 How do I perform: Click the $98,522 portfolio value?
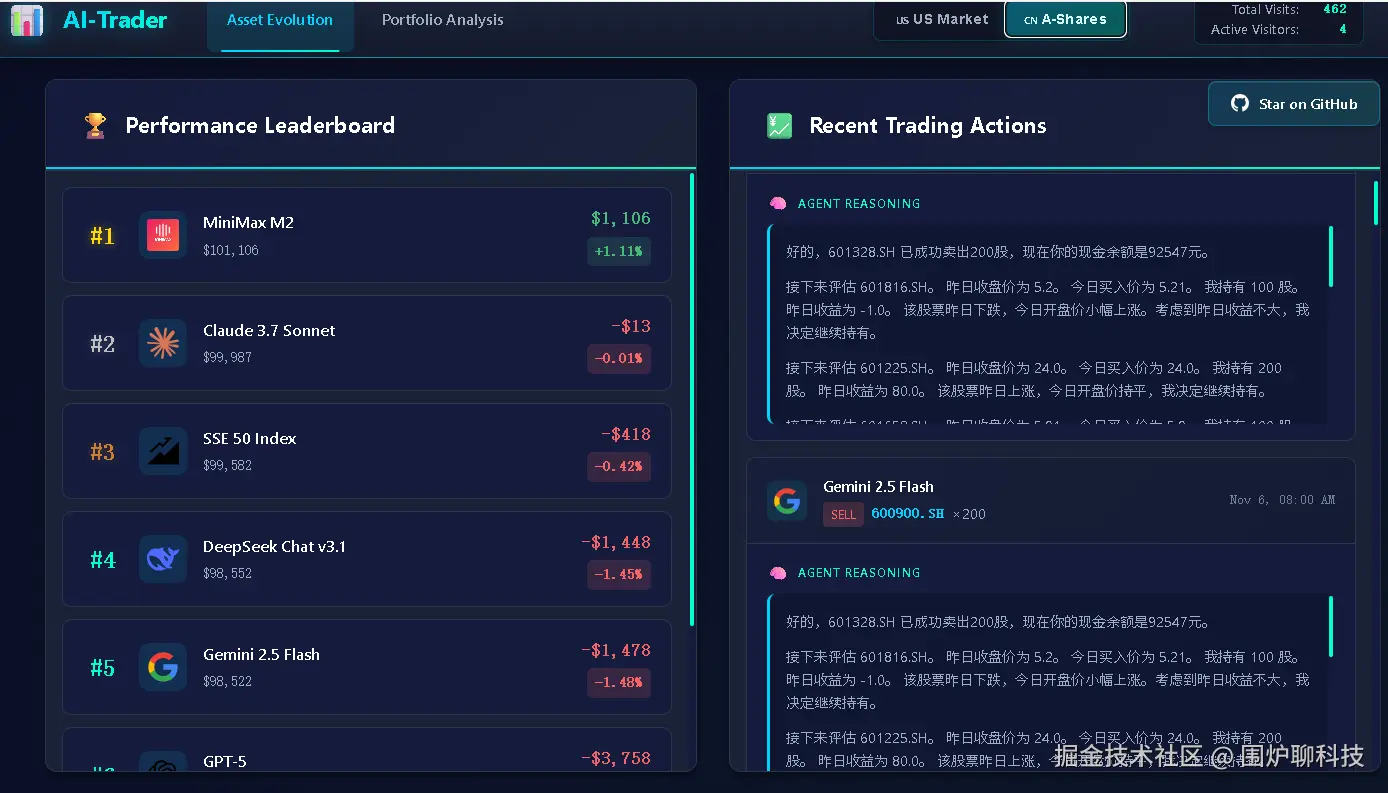[x=228, y=681]
